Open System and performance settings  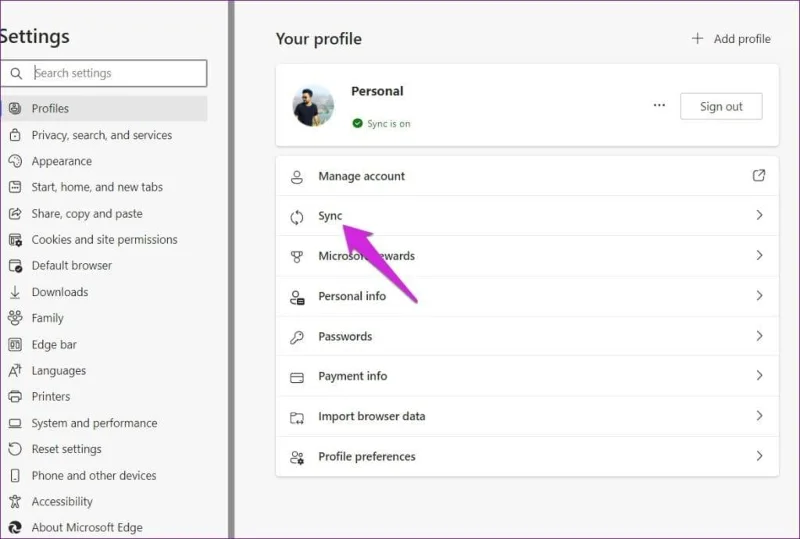(104, 423)
